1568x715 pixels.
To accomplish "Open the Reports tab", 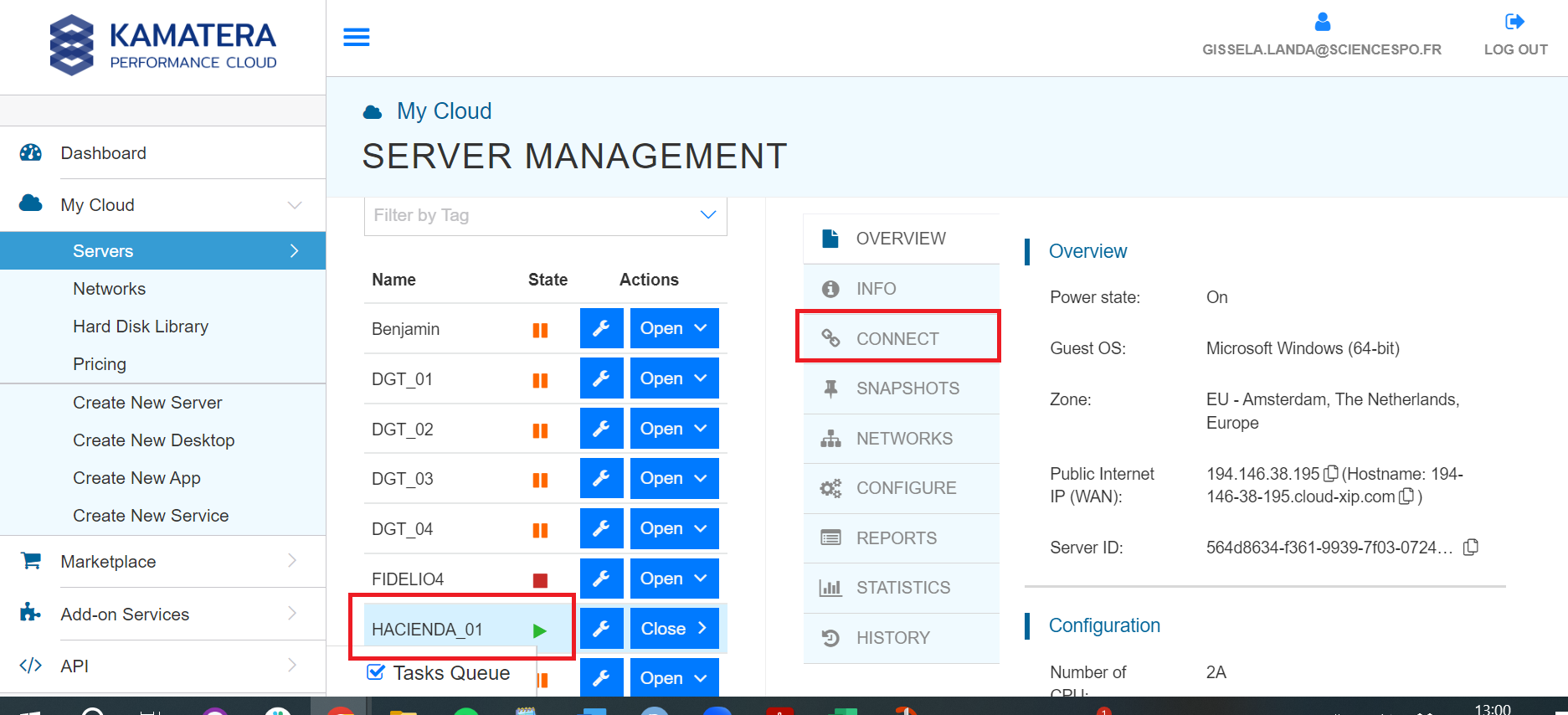I will 902,538.
